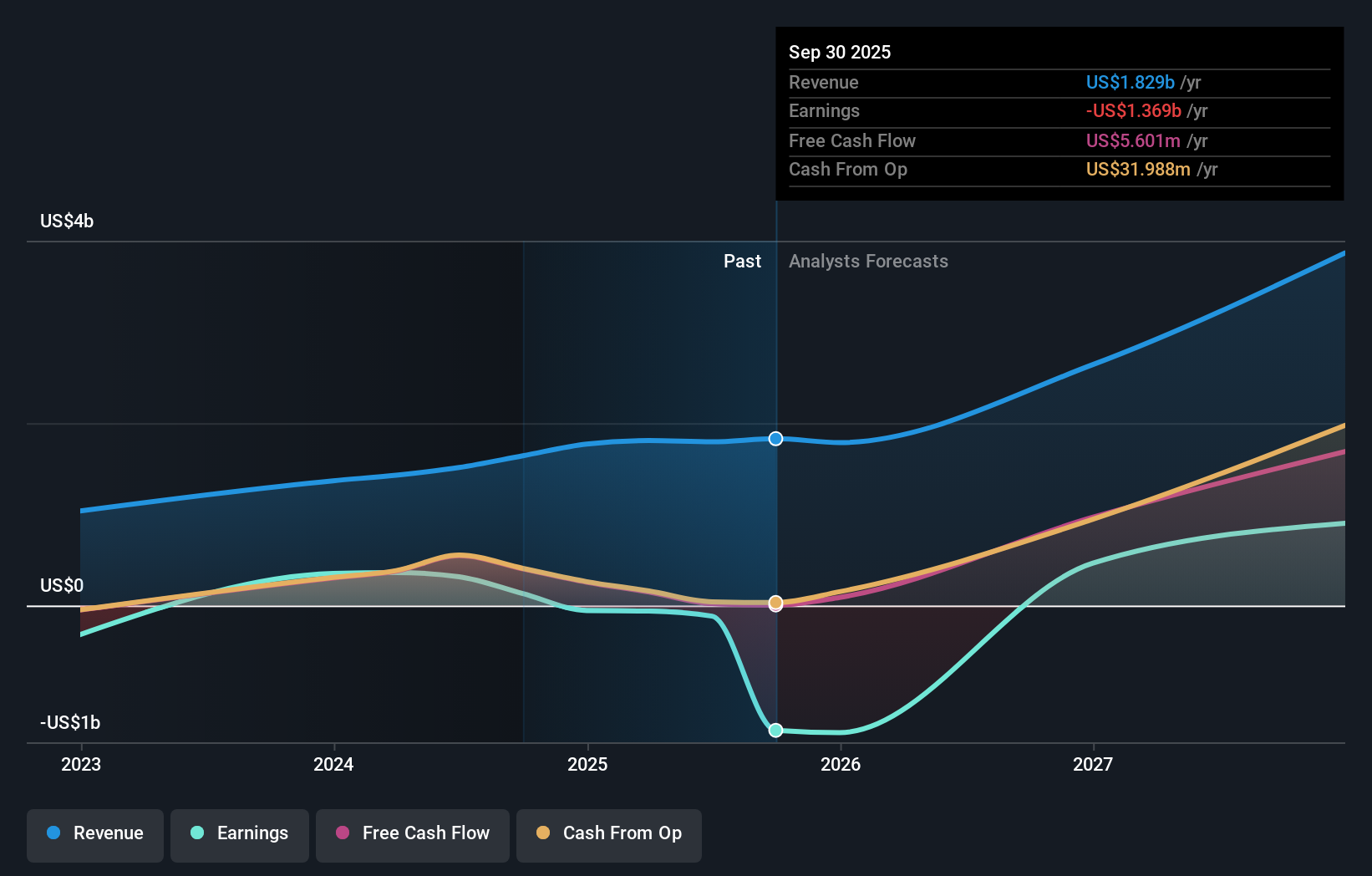Switch to the Past section of the chart
The image size is (1372, 876).
742,261
